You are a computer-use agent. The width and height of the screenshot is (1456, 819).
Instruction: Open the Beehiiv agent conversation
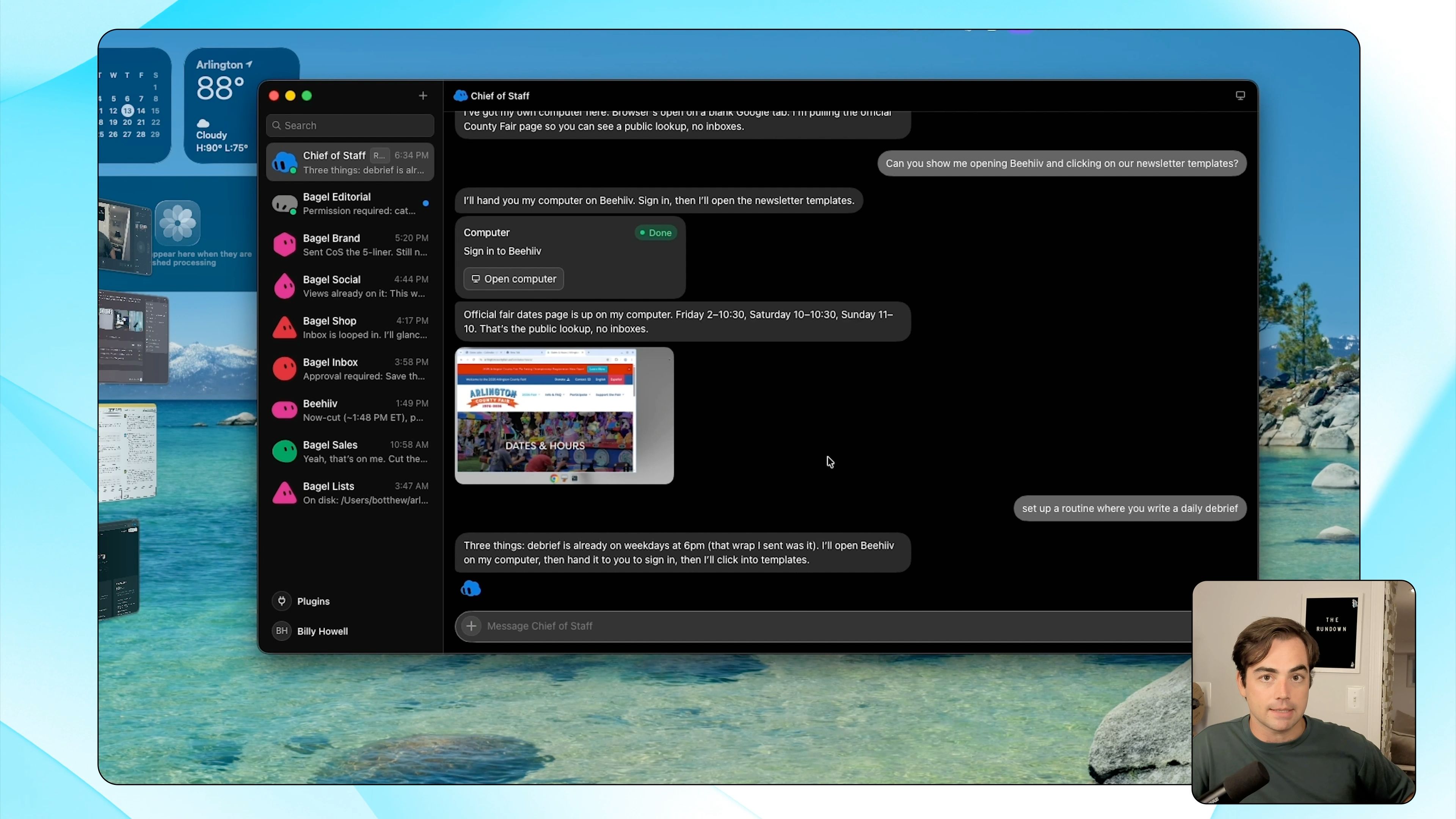click(x=350, y=410)
